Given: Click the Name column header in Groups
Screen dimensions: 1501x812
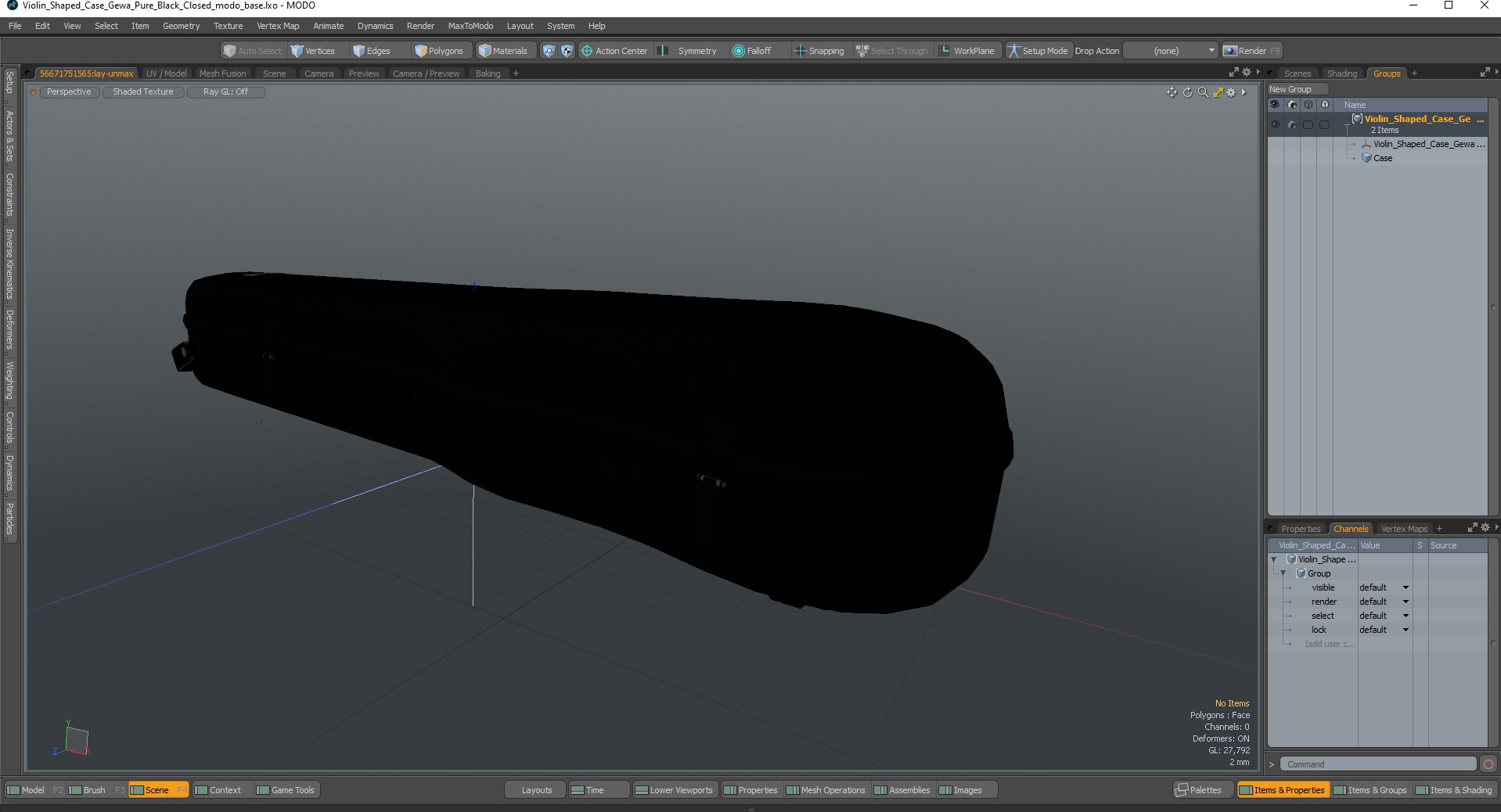Looking at the screenshot, I should [x=1355, y=105].
